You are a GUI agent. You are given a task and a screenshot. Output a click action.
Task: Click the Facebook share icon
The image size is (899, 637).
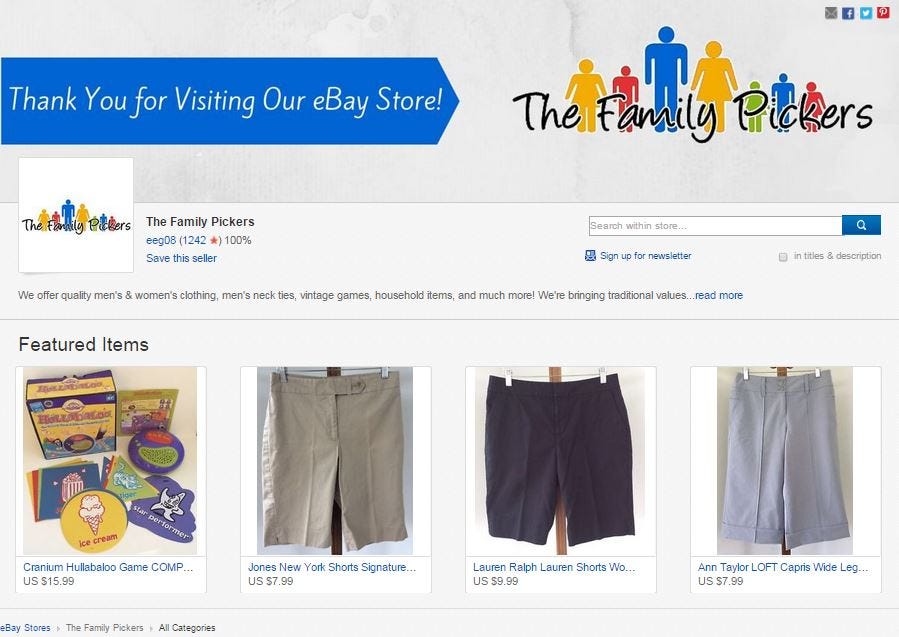(848, 13)
